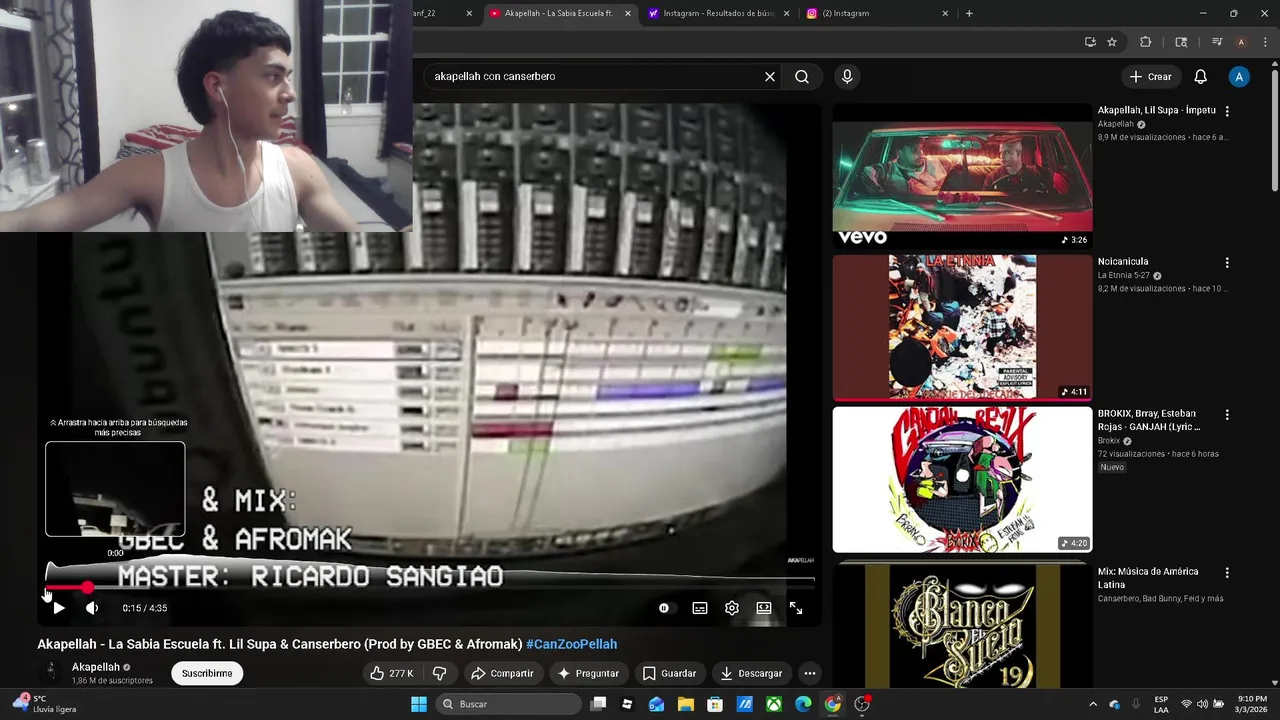1280x720 pixels.
Task: Click the YouTube search magnifier button
Action: coord(802,76)
